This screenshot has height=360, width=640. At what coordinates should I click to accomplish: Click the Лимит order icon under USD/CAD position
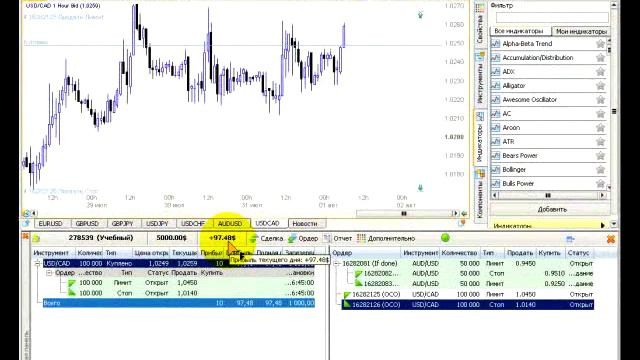point(71,282)
